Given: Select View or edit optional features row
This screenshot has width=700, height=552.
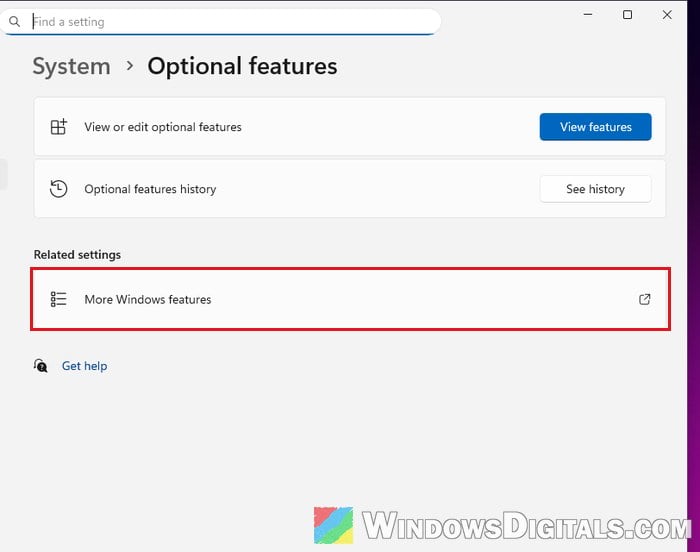Looking at the screenshot, I should [350, 127].
